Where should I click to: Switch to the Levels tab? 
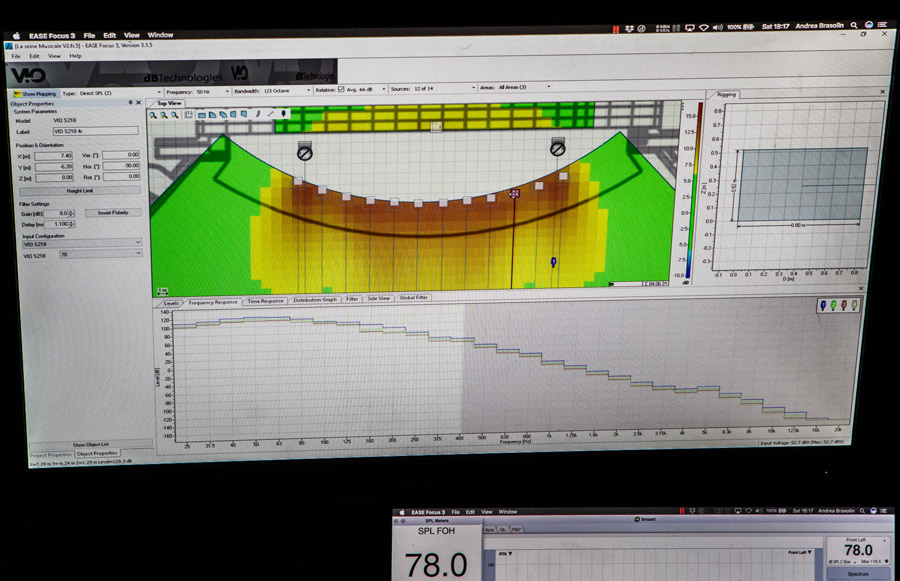pyautogui.click(x=171, y=303)
